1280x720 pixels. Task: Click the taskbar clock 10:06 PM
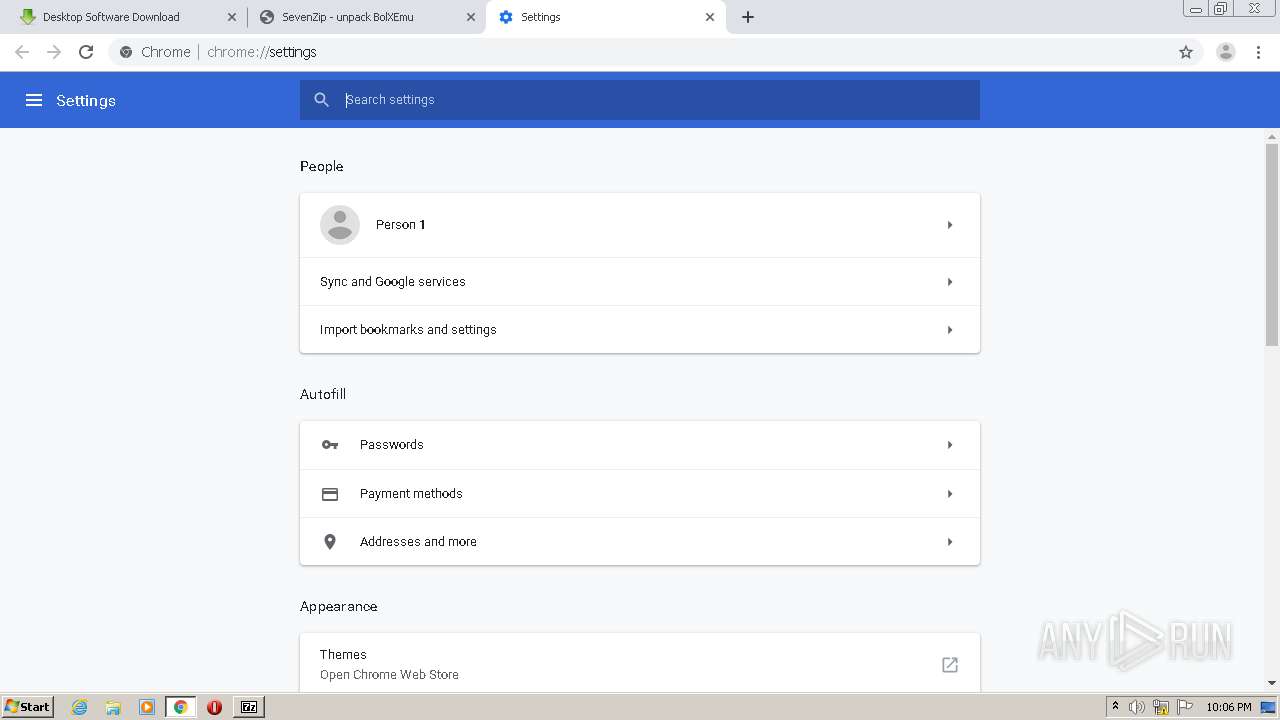coord(1229,707)
